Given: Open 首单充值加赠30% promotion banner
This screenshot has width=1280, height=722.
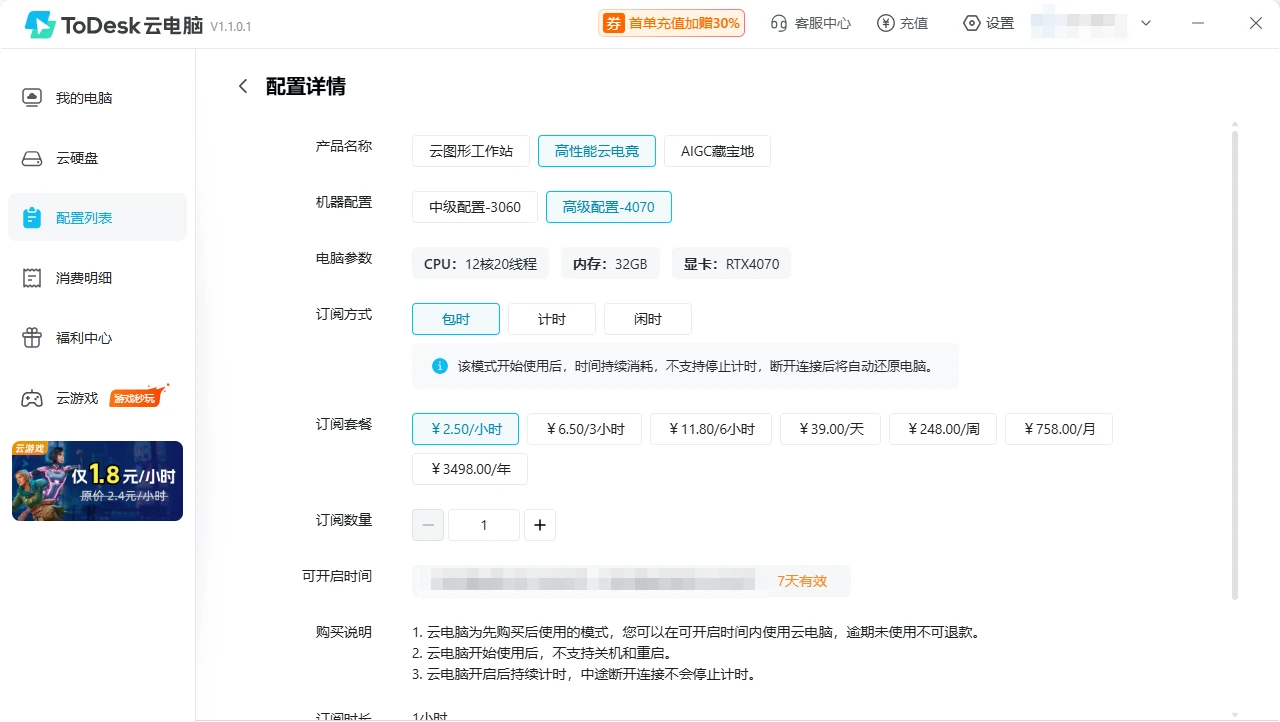Looking at the screenshot, I should click(x=671, y=23).
